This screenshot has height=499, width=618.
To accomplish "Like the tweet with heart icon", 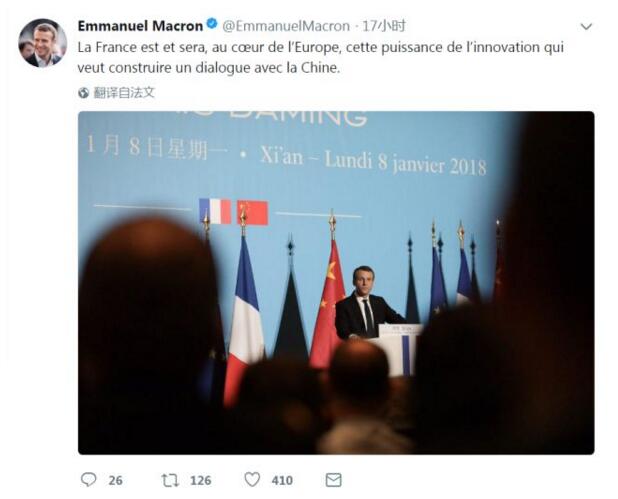I will pos(252,480).
